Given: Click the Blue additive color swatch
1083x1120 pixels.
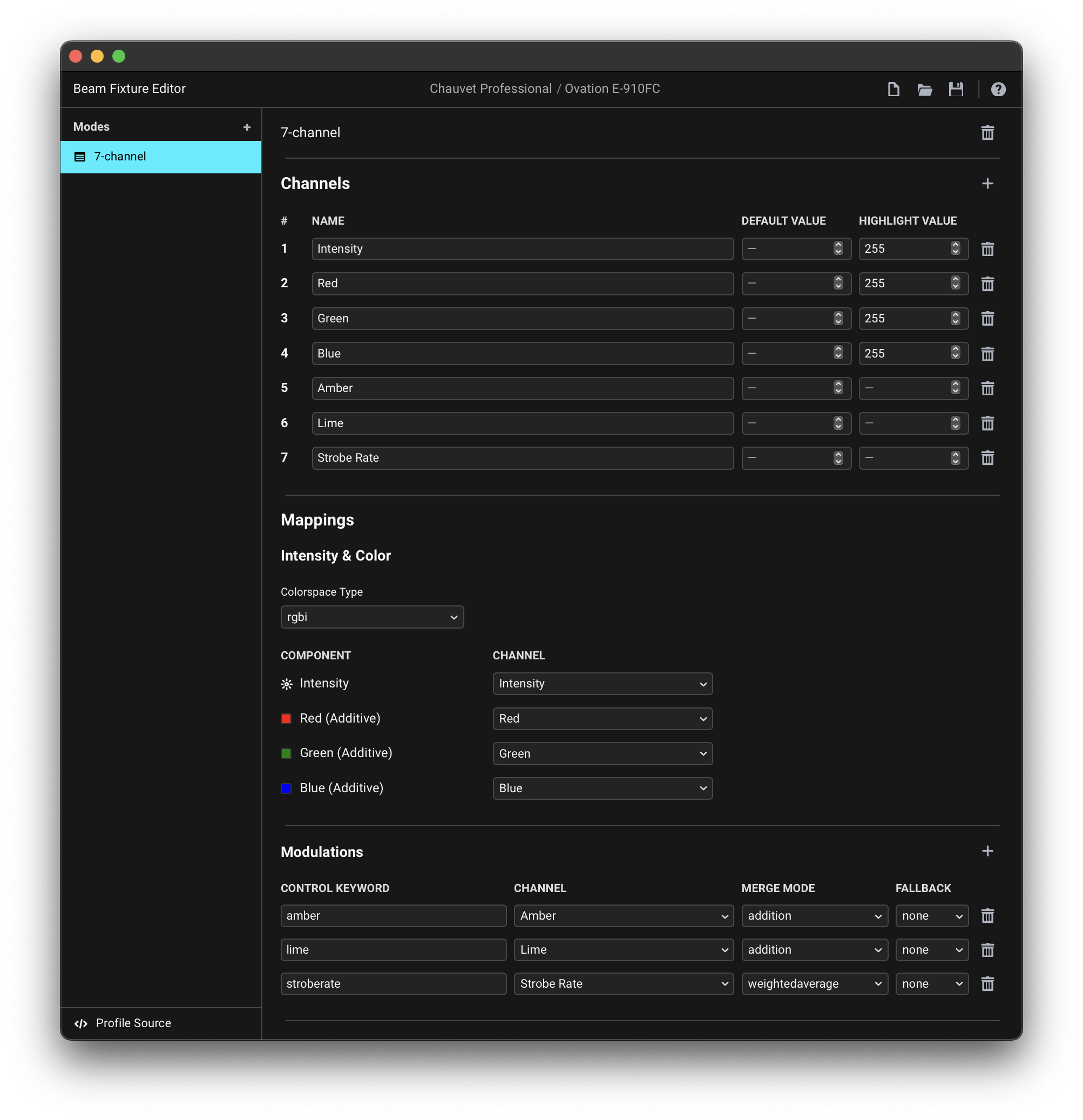Looking at the screenshot, I should click(x=286, y=788).
